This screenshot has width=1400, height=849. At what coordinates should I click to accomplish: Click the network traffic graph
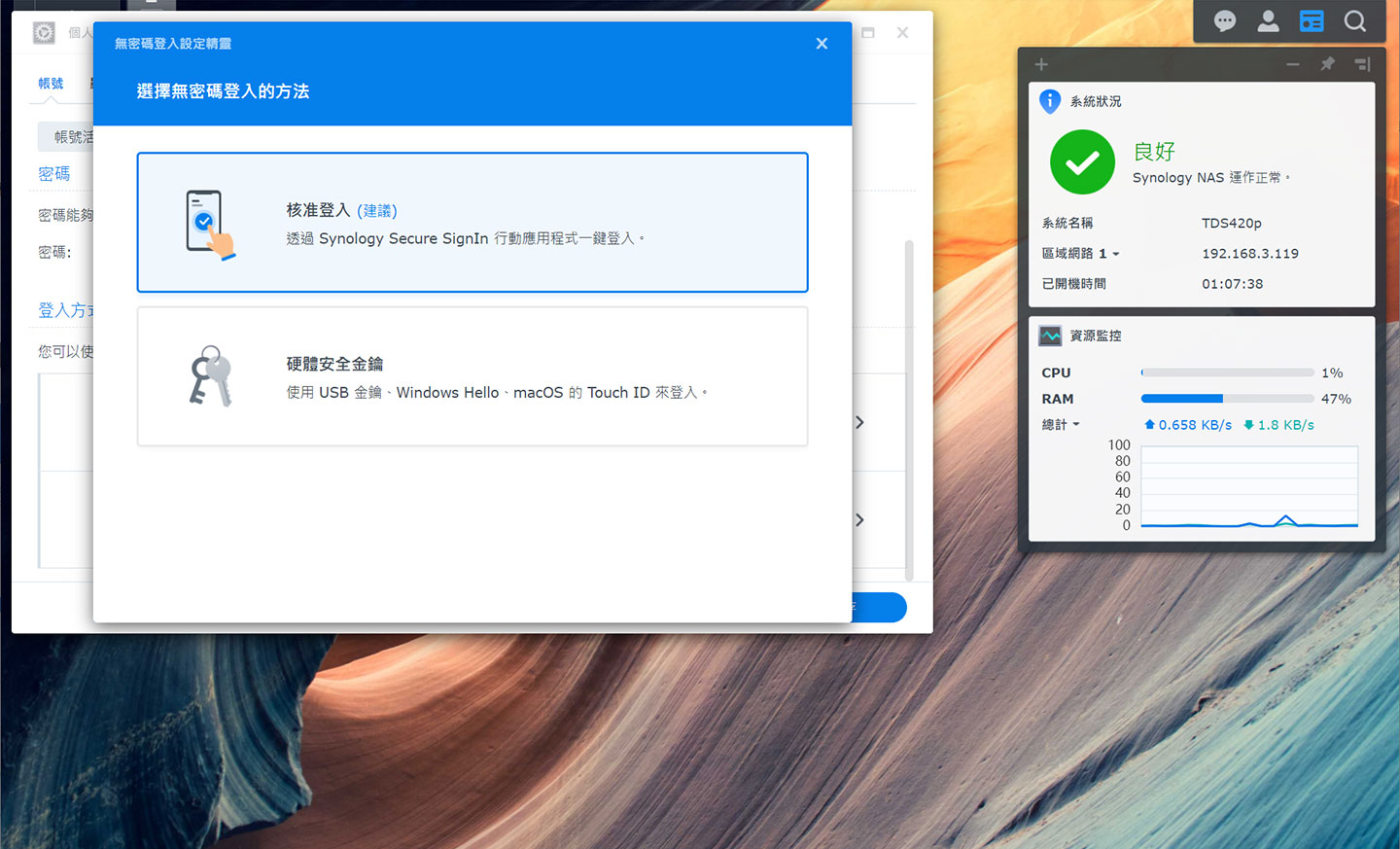point(1248,487)
